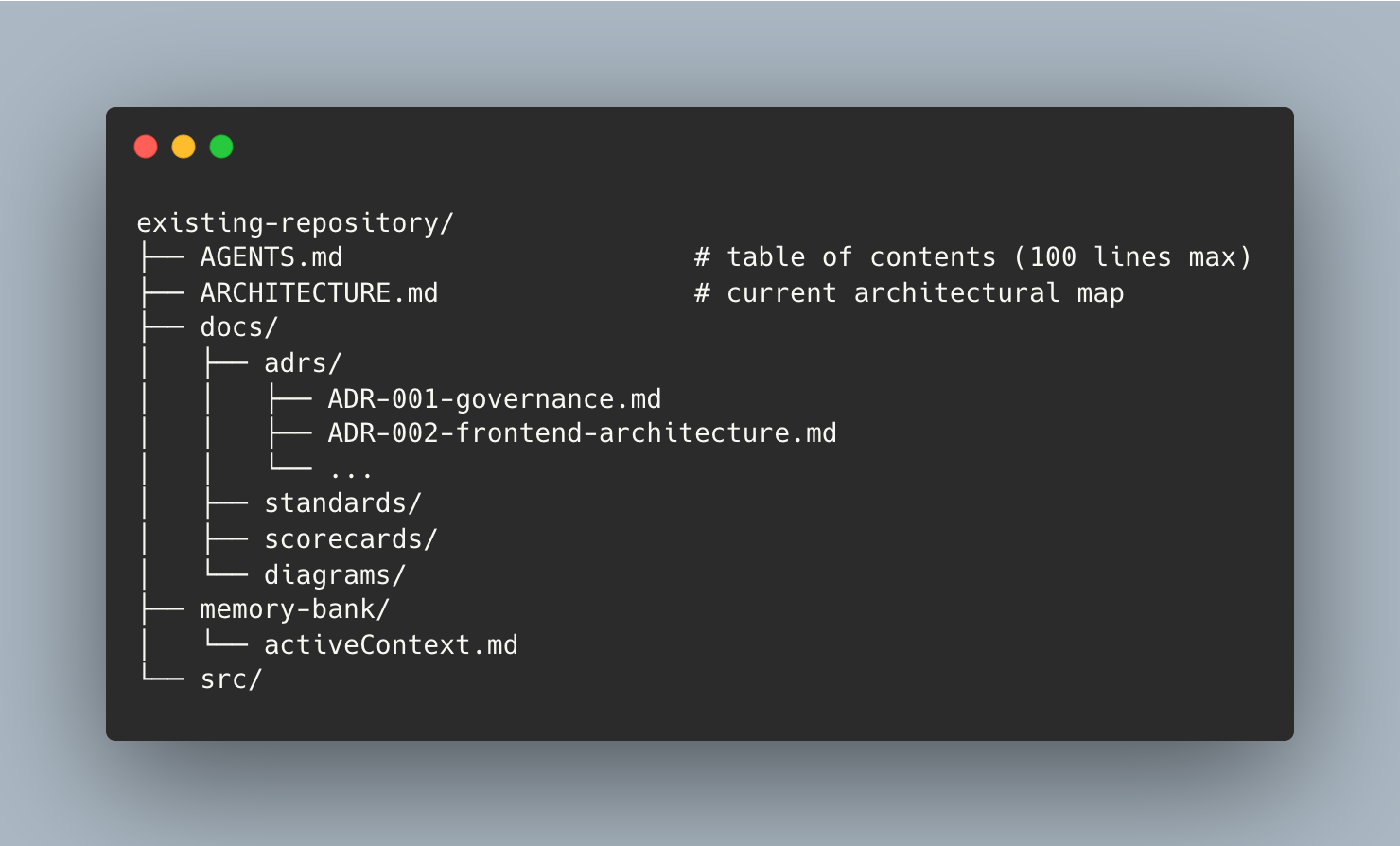Select the standards/ folder
Image resolution: width=1400 pixels, height=846 pixels.
(342, 503)
